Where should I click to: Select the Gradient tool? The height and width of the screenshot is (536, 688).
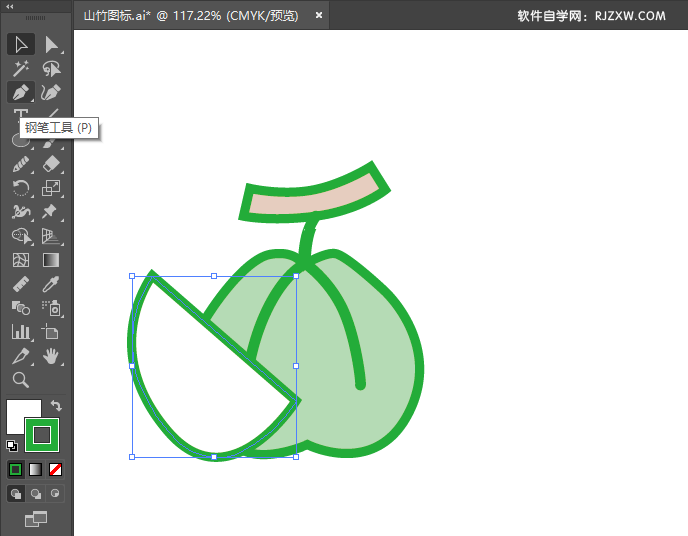(51, 260)
